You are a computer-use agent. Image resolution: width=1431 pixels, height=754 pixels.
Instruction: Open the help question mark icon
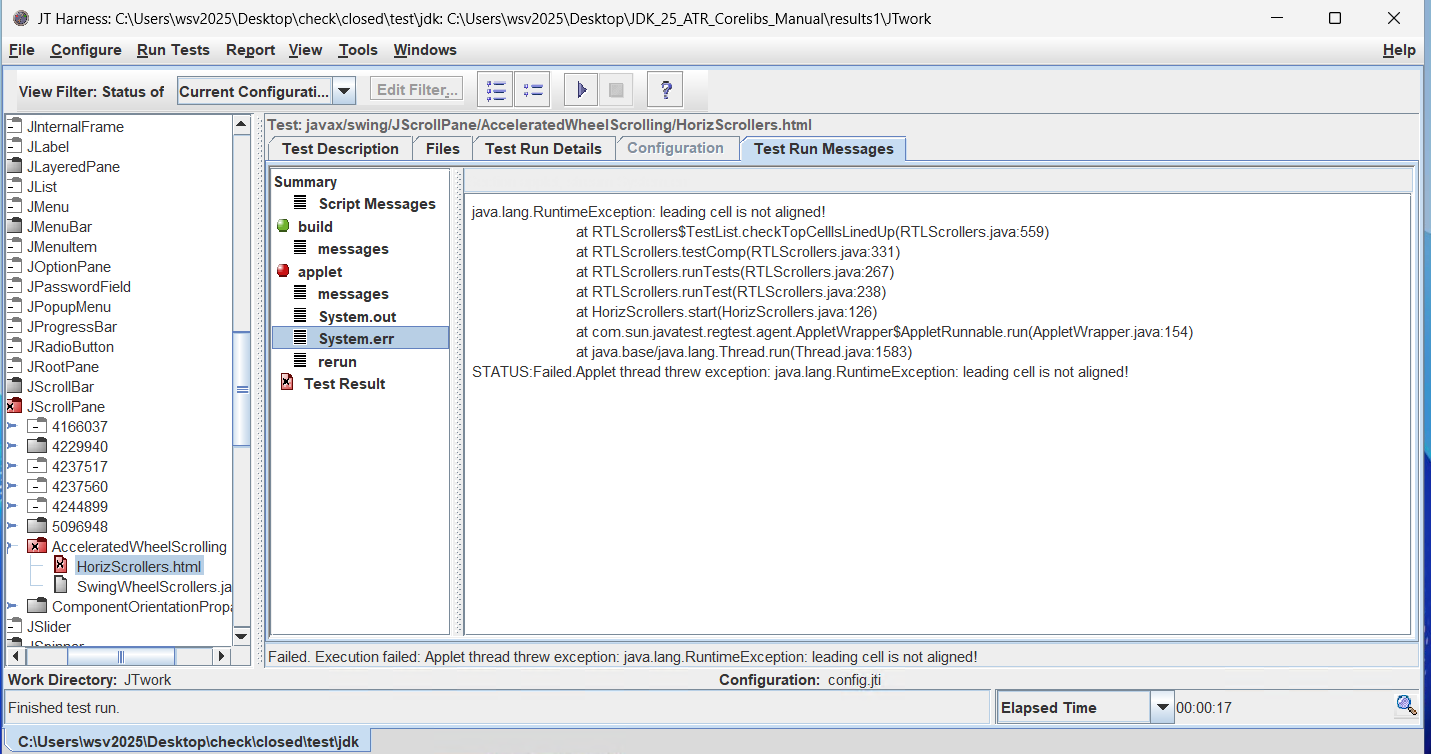click(665, 90)
